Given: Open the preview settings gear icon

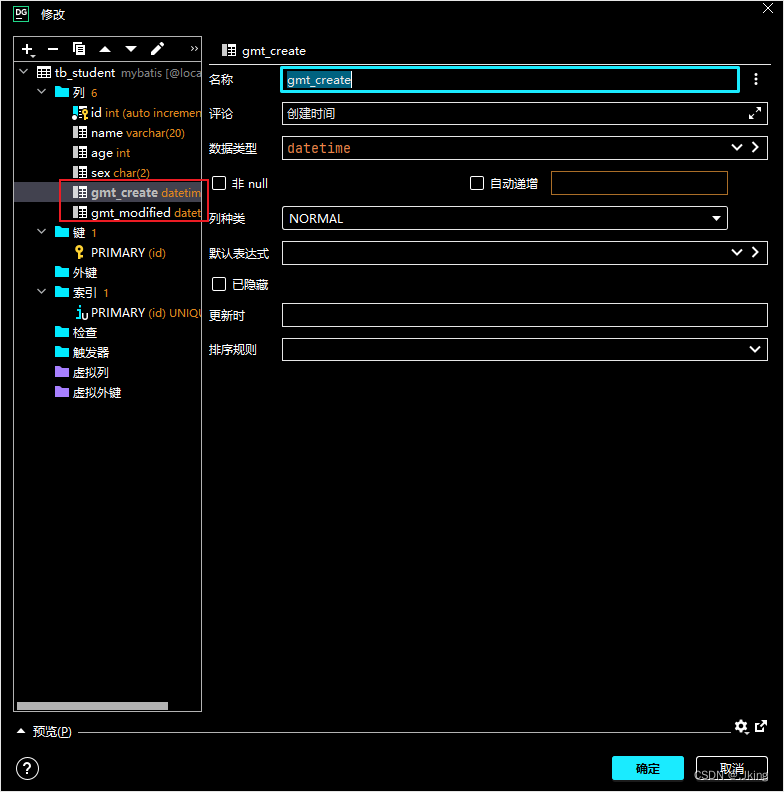Looking at the screenshot, I should coord(741,726).
